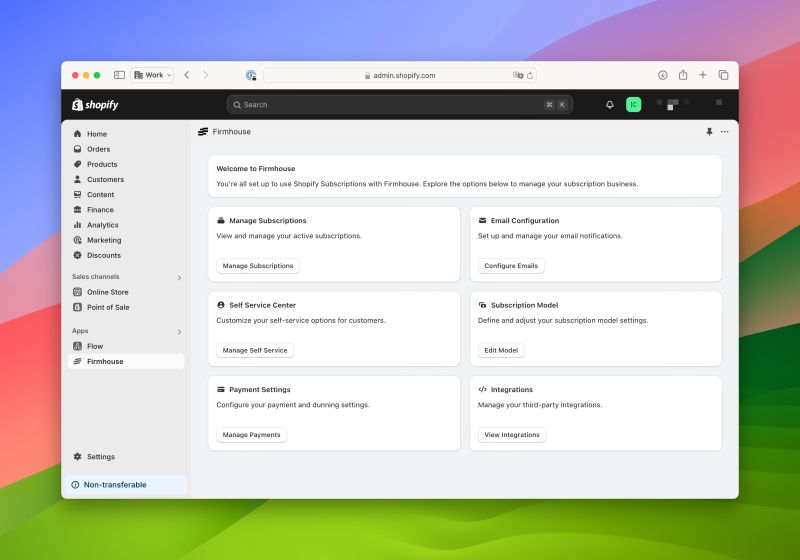This screenshot has width=800, height=560.
Task: Click the Manage Payments button
Action: pyautogui.click(x=252, y=435)
